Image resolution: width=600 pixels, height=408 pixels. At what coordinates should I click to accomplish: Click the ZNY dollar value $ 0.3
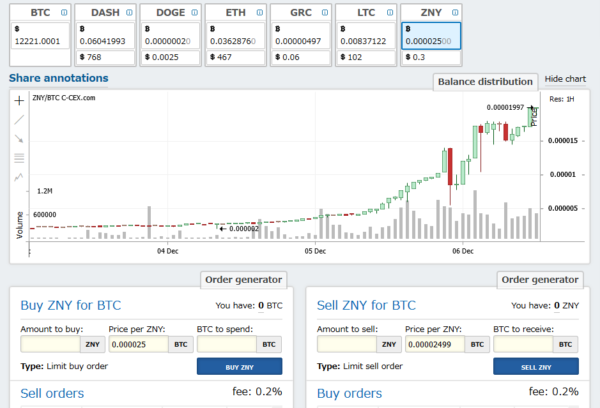431,57
